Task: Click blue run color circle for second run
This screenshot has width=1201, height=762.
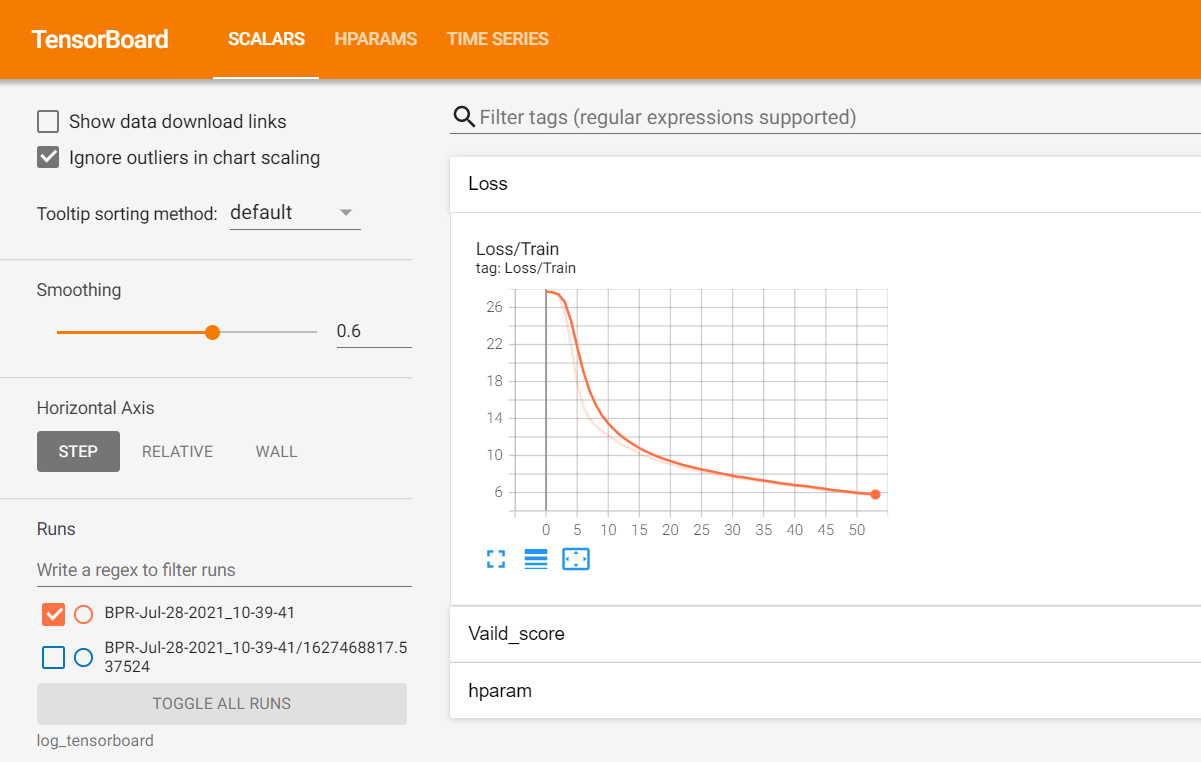Action: [84, 657]
